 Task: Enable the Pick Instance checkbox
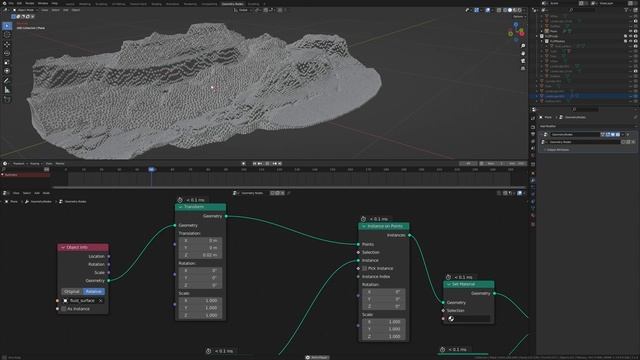tap(364, 268)
